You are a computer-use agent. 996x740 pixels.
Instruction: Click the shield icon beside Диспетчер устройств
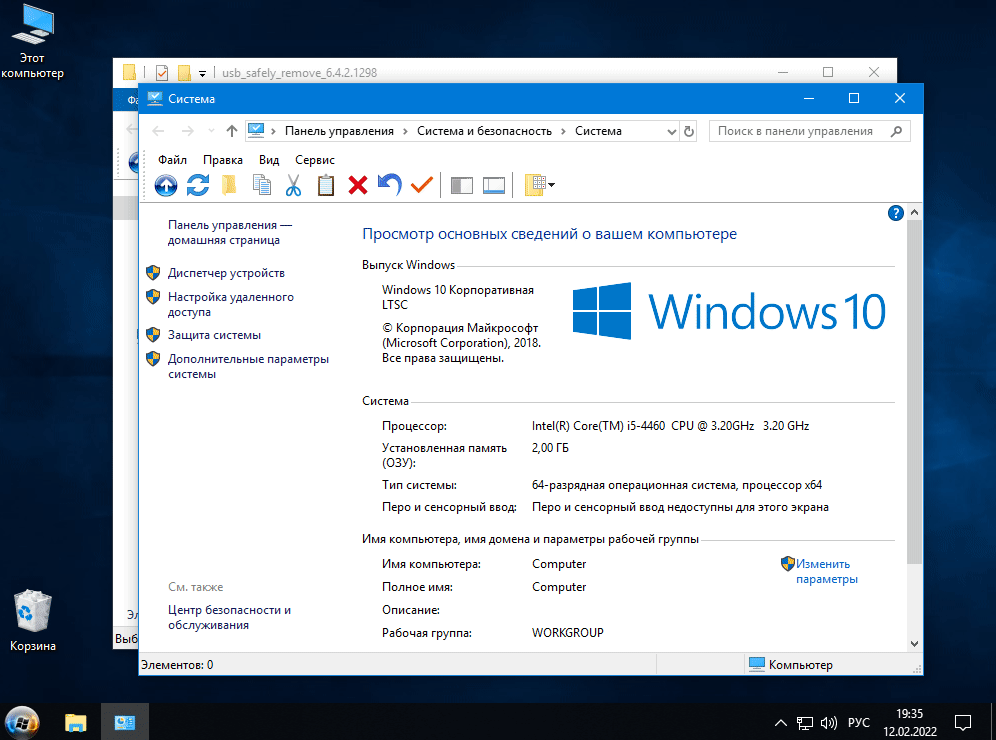pos(153,273)
